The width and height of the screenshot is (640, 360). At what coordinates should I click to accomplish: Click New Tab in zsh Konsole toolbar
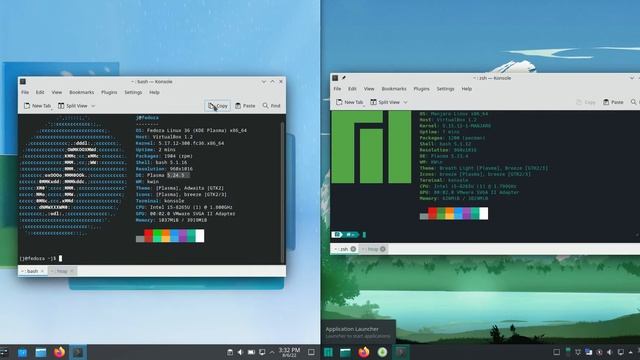tap(350, 102)
